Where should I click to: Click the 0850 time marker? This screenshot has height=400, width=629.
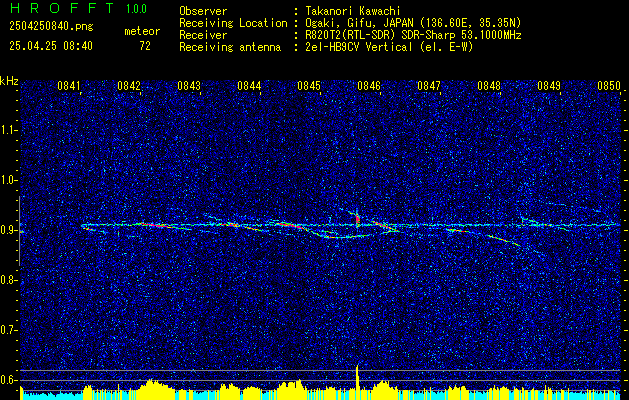click(609, 86)
